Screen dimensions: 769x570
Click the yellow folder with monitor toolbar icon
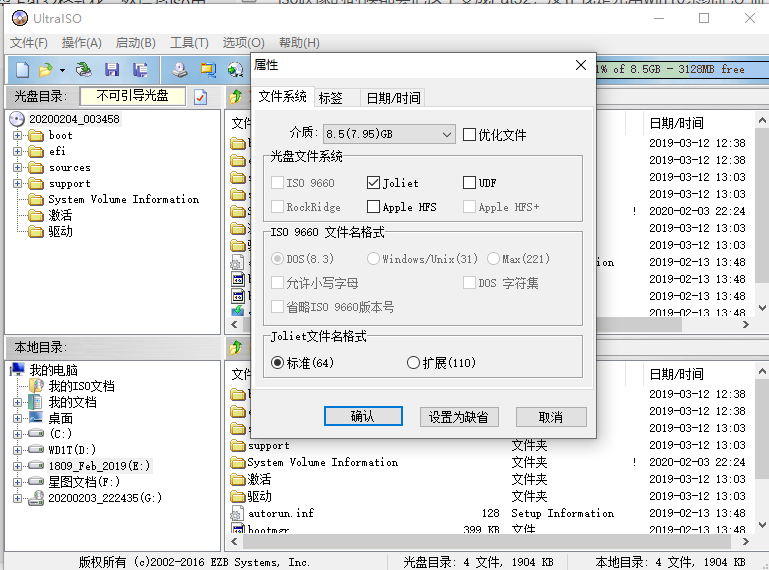[x=208, y=70]
